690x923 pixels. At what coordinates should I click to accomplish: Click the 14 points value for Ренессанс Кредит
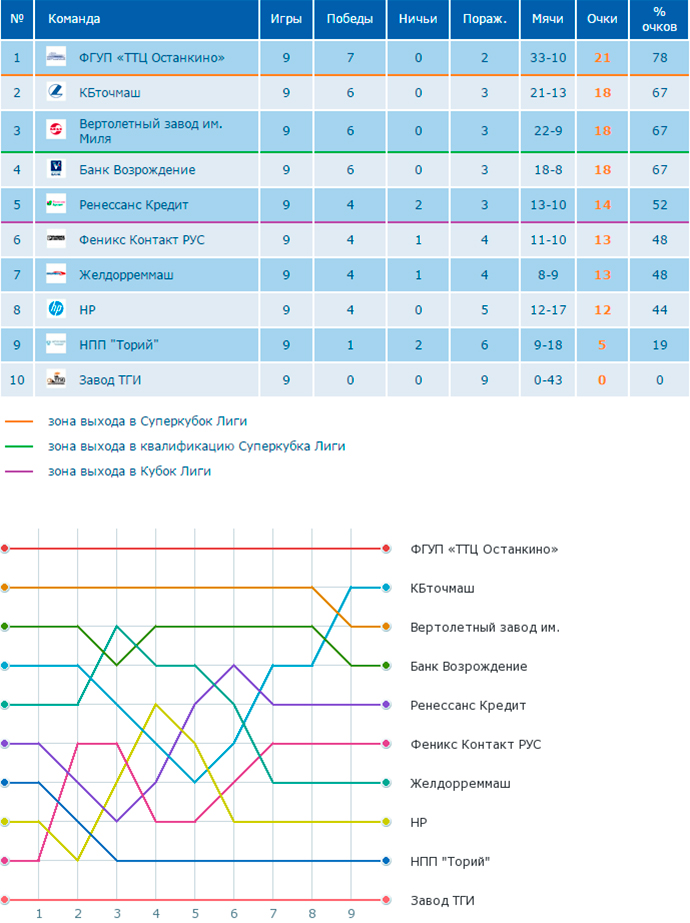(x=602, y=205)
